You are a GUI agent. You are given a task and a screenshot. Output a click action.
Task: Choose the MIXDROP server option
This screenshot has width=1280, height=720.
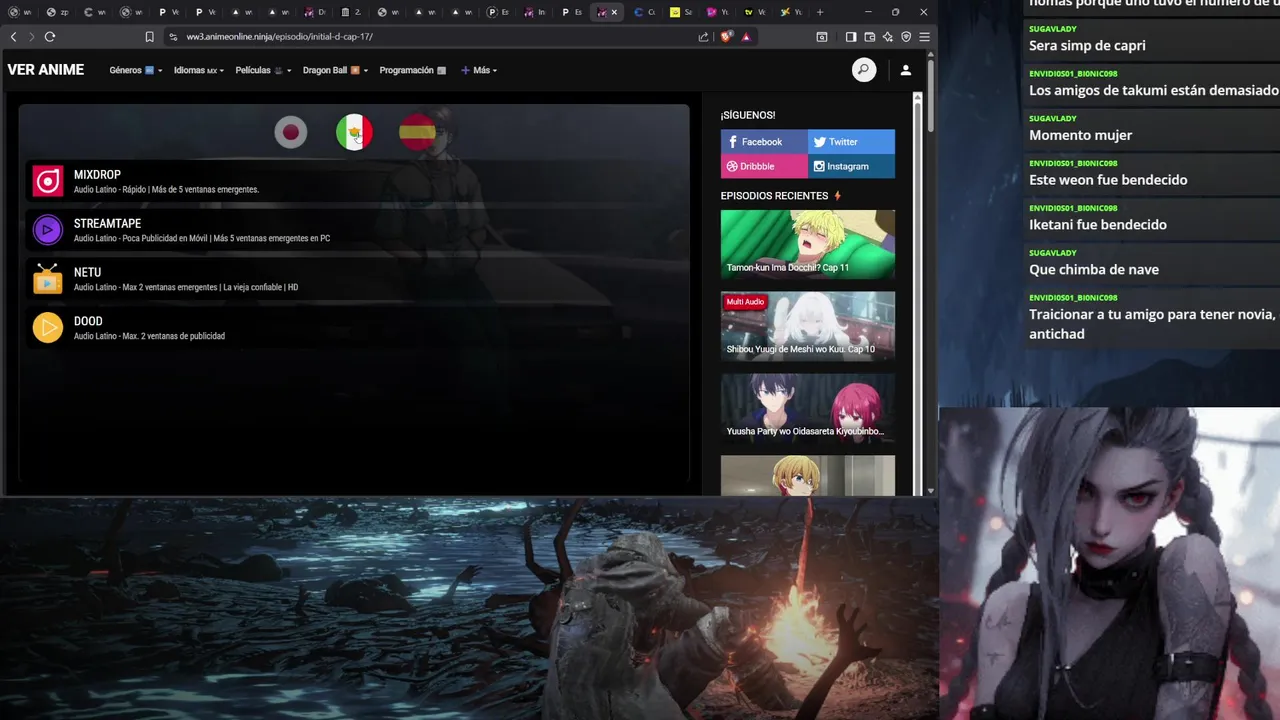pos(354,181)
